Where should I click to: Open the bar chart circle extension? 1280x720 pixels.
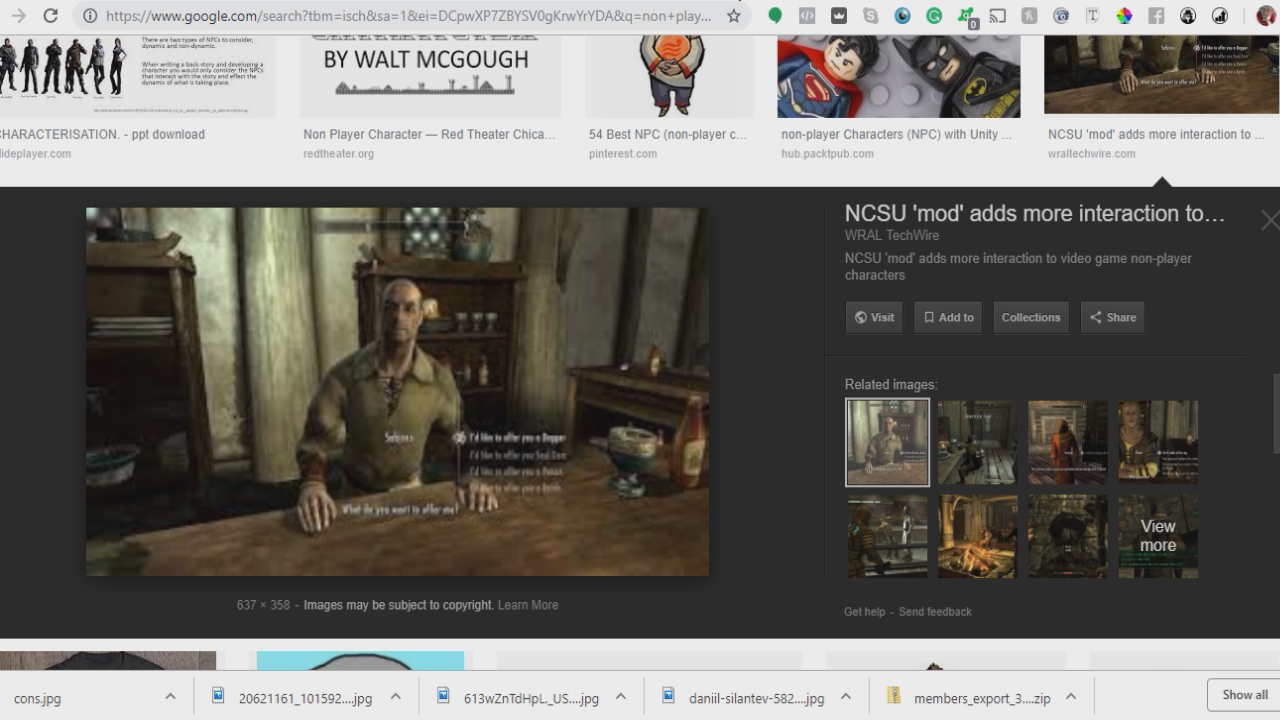click(x=1220, y=16)
